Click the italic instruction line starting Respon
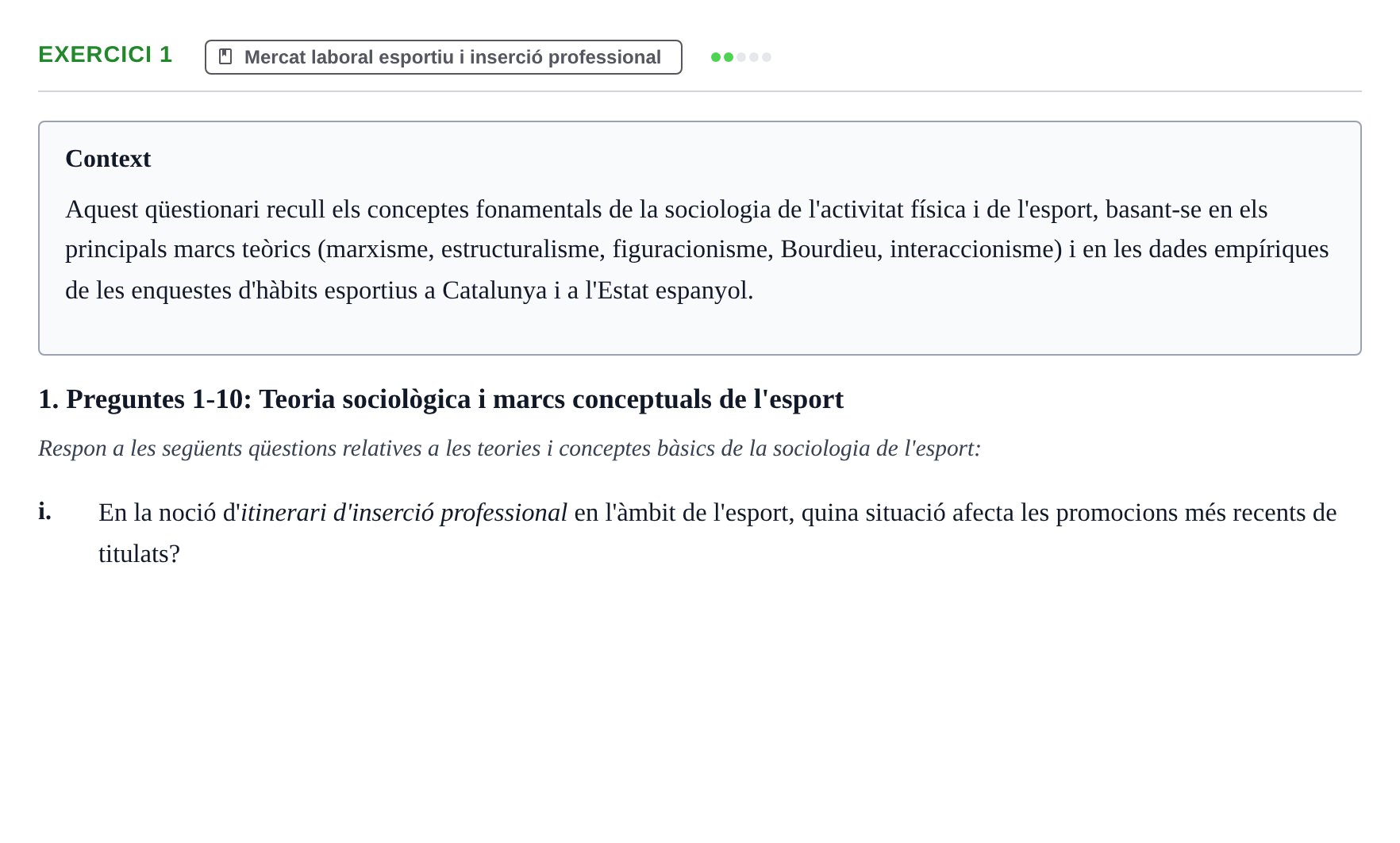The height and width of the screenshot is (843, 1400). pos(510,448)
